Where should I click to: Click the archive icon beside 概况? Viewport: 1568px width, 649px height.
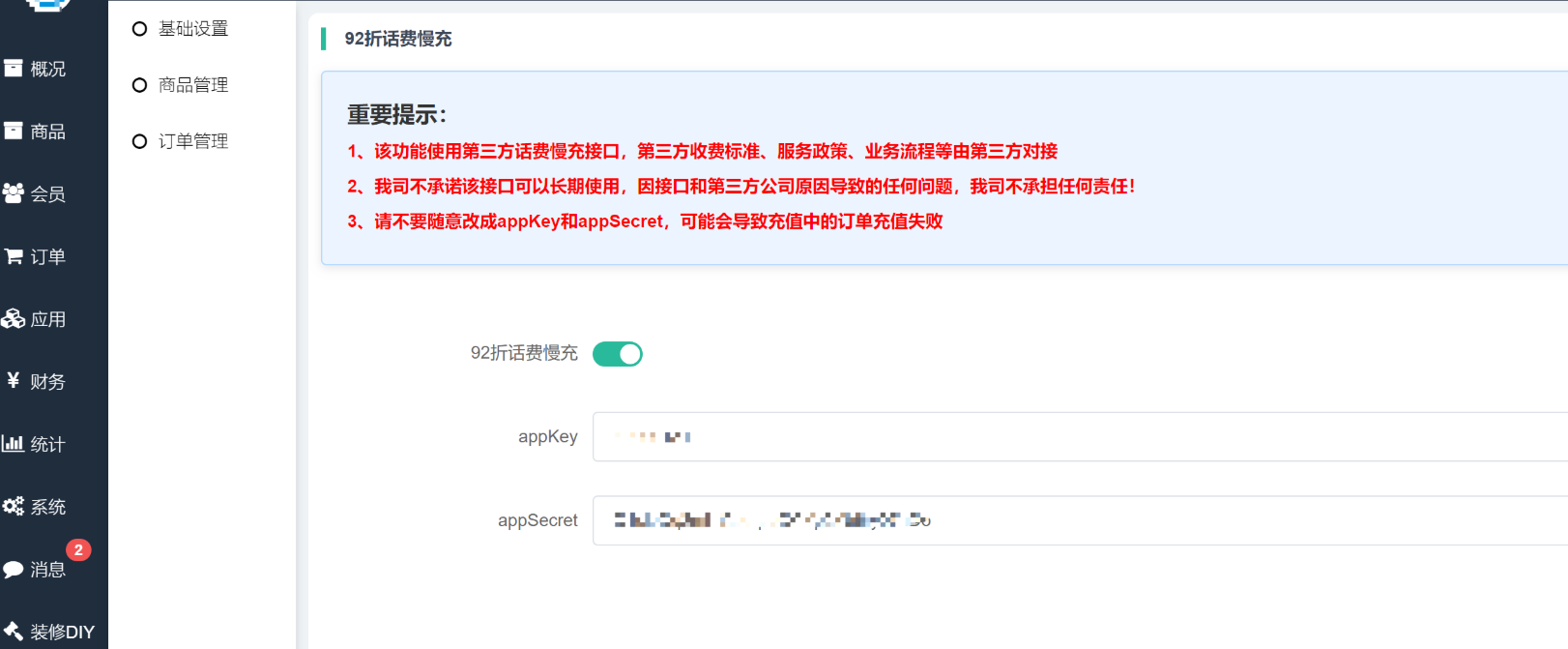pyautogui.click(x=14, y=69)
